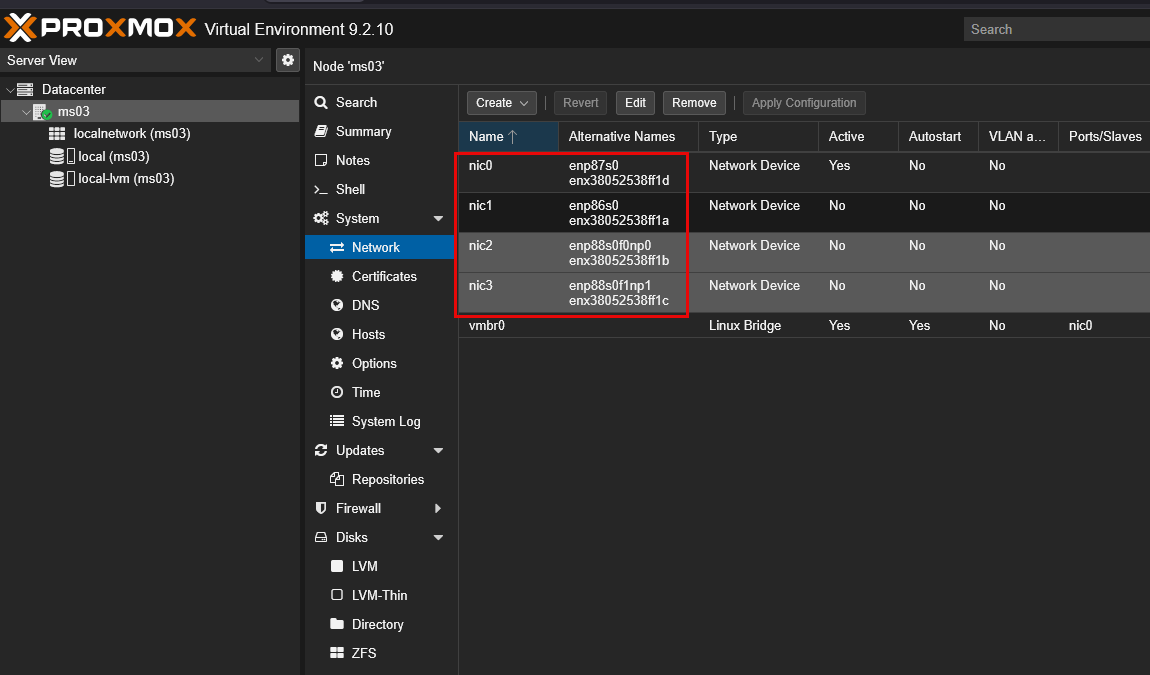Select localnetwork (ms03) in the tree

[x=132, y=134]
